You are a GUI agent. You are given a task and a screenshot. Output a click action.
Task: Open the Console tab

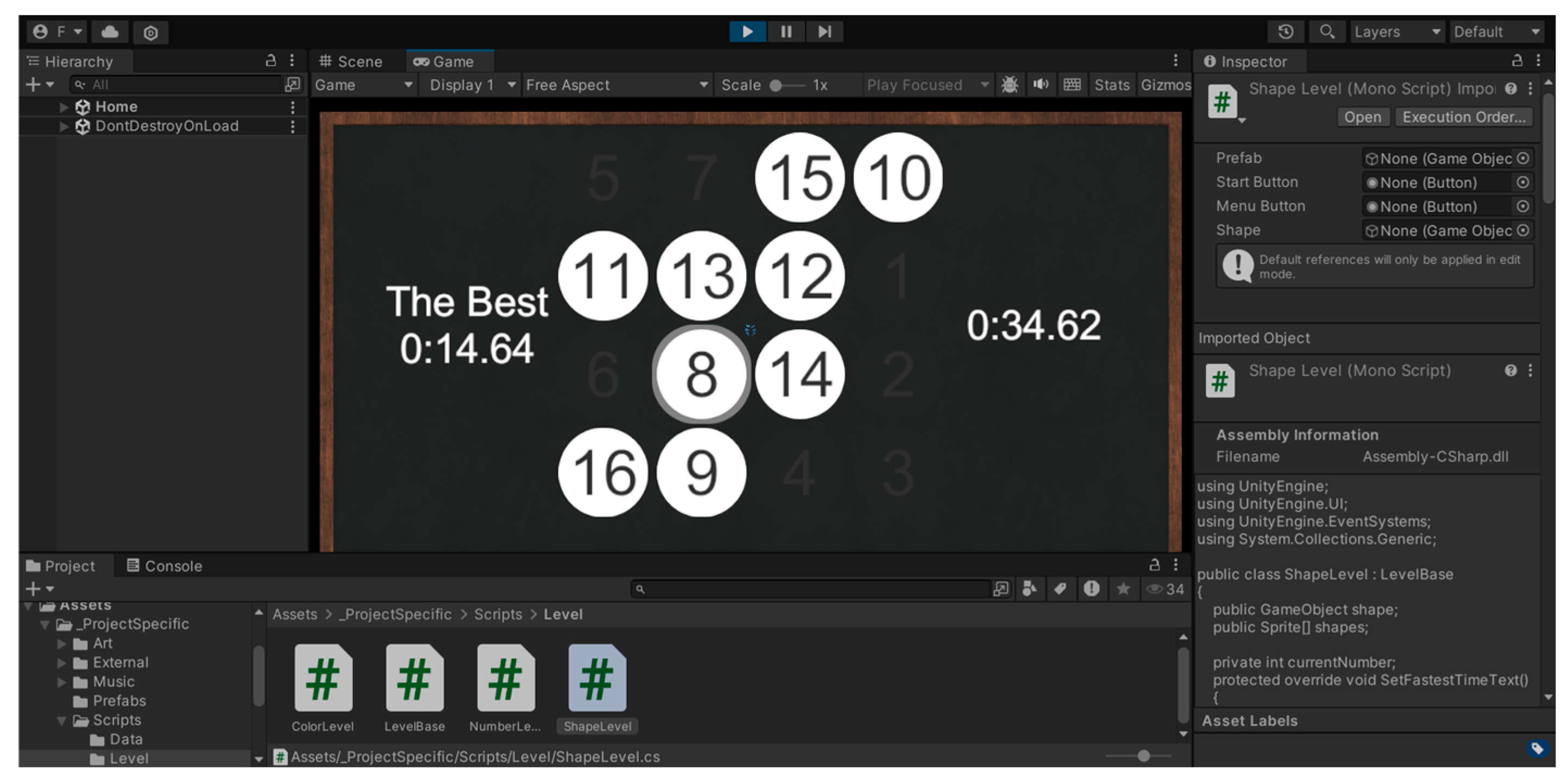165,565
